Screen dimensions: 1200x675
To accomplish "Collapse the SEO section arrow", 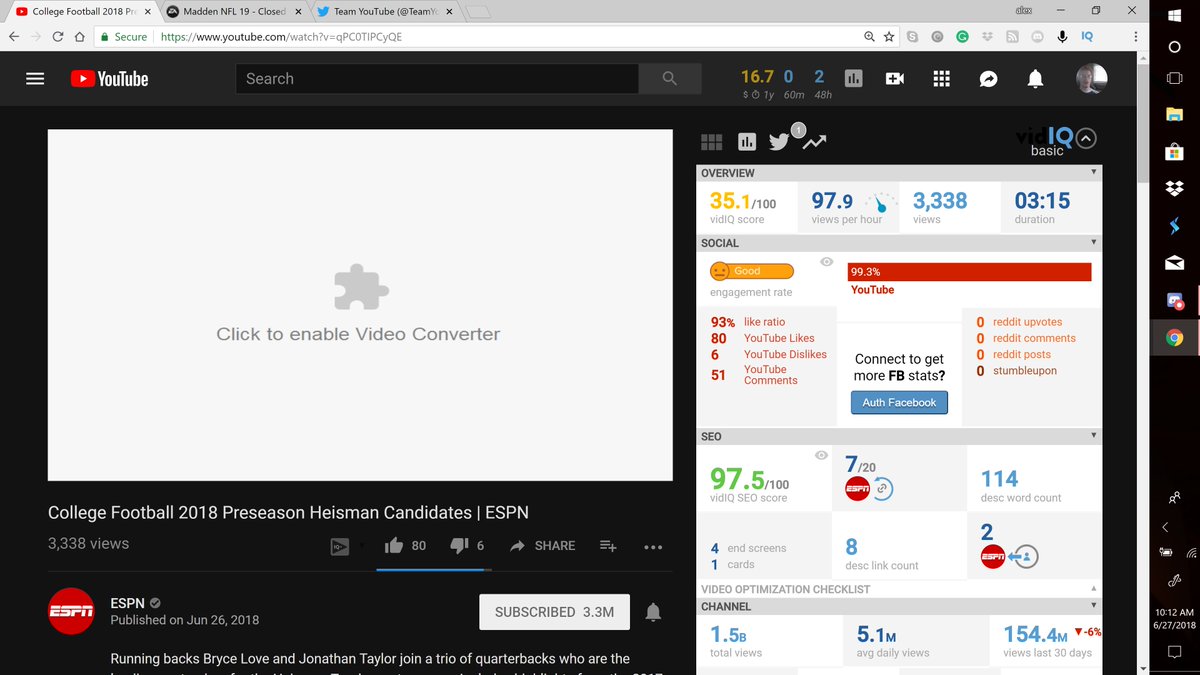I will pos(1093,436).
